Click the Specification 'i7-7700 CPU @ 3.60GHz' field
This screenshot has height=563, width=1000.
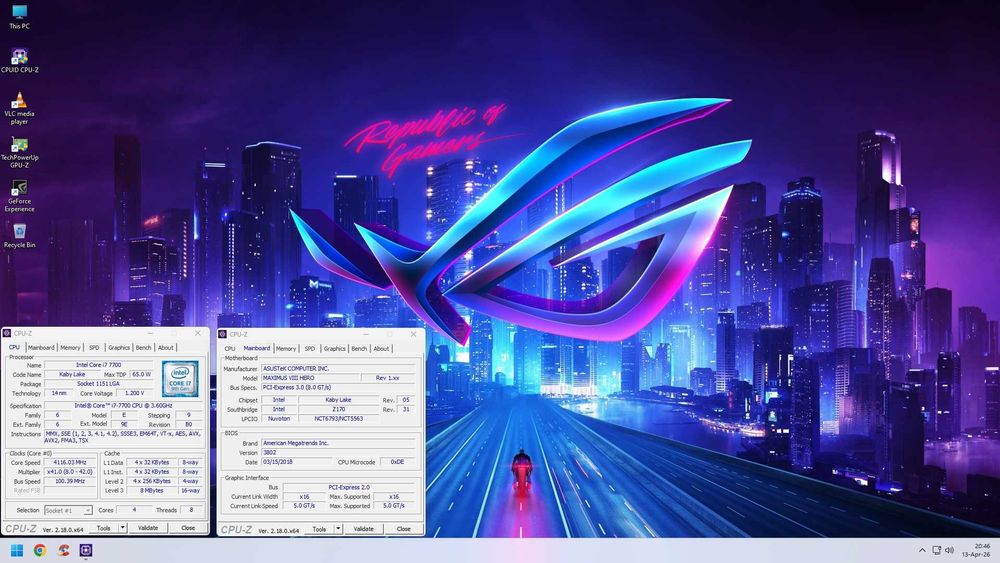[x=124, y=406]
